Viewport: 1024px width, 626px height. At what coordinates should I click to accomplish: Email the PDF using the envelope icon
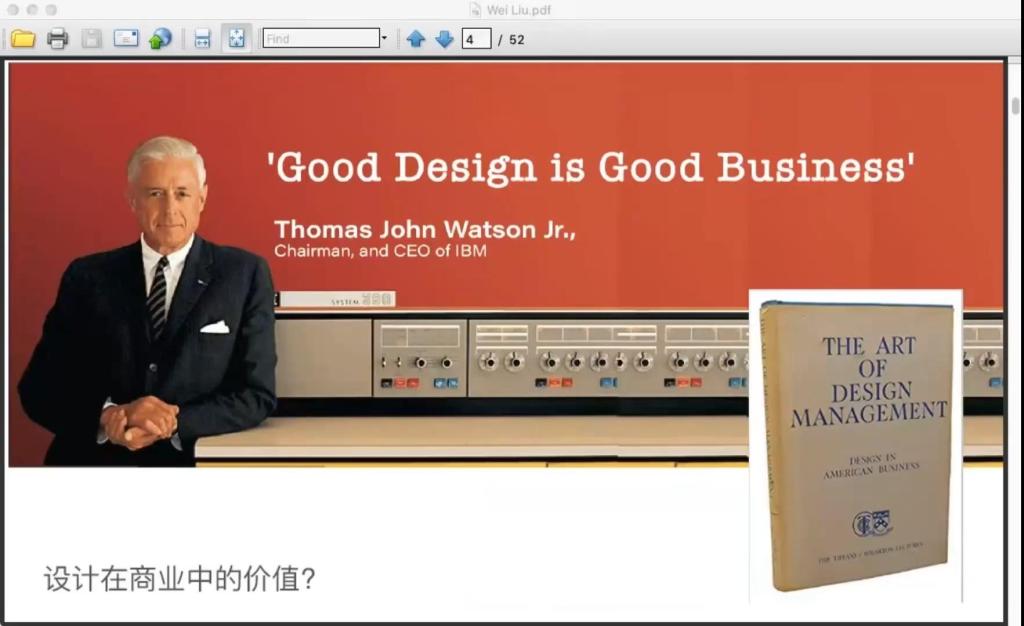pyautogui.click(x=126, y=38)
